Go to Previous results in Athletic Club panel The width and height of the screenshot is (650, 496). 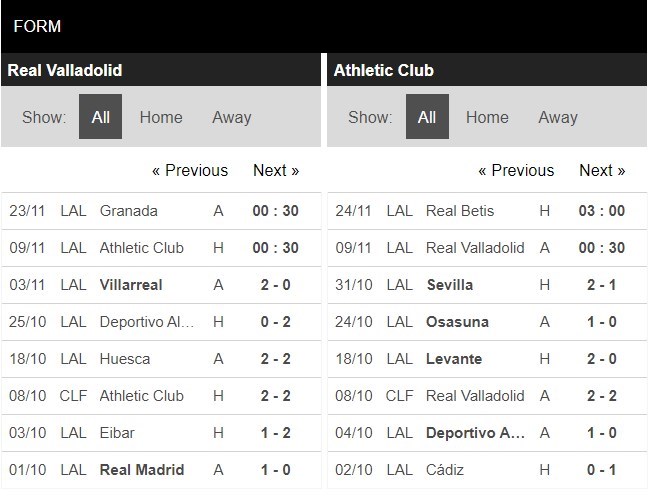point(516,170)
